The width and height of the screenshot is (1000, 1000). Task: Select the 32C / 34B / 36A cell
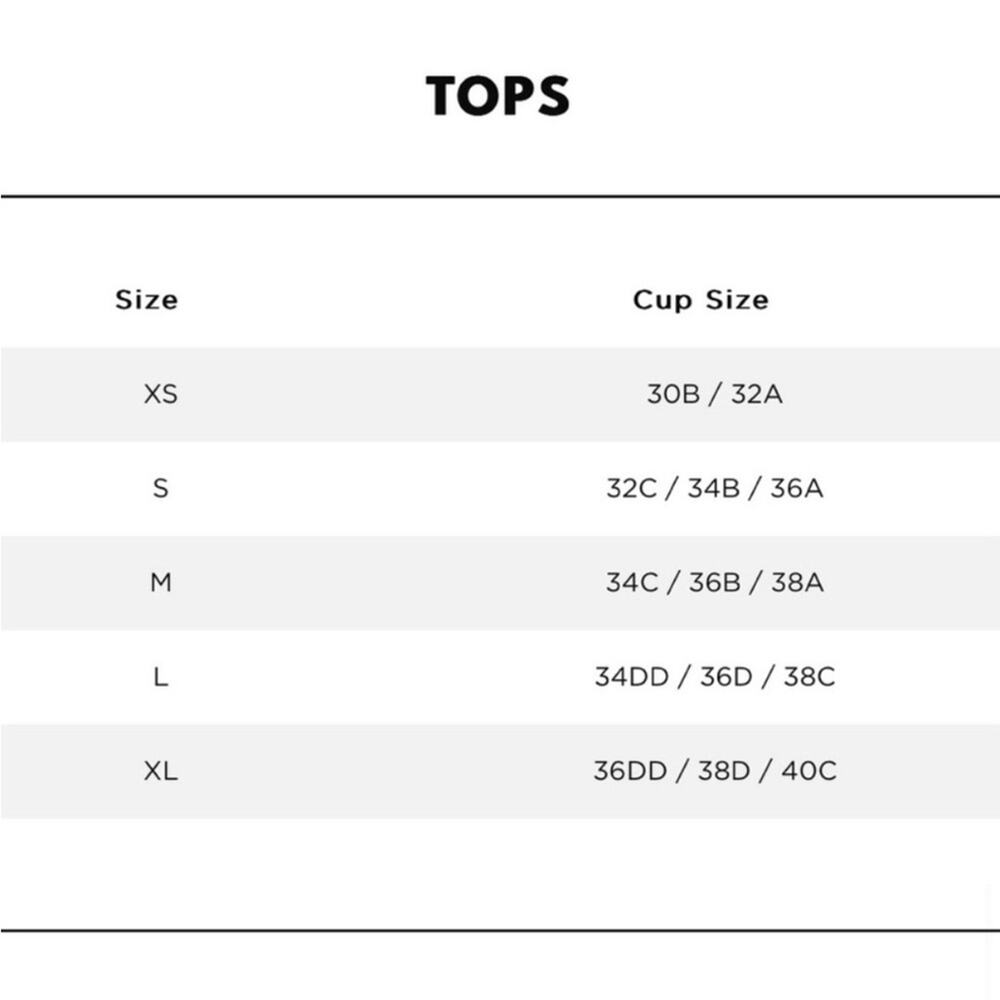point(715,489)
